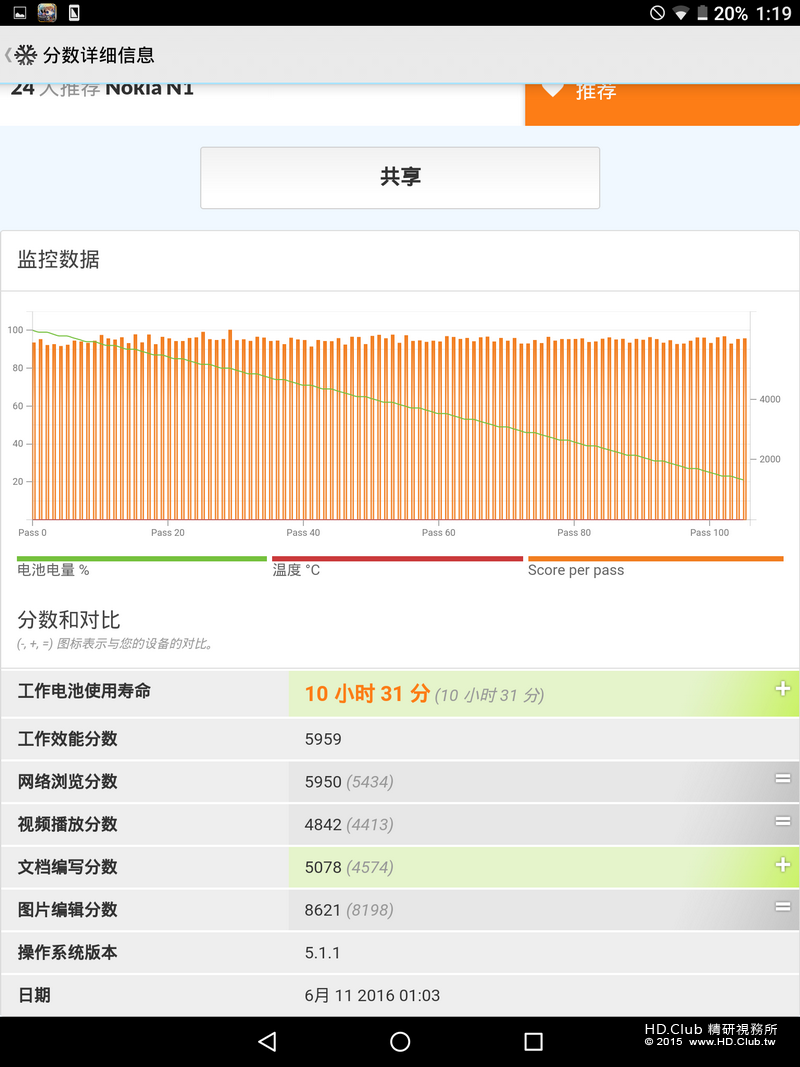Screen dimensions: 800x1067
Task: Tap the back chevron beside the title
Action: [x=7, y=55]
